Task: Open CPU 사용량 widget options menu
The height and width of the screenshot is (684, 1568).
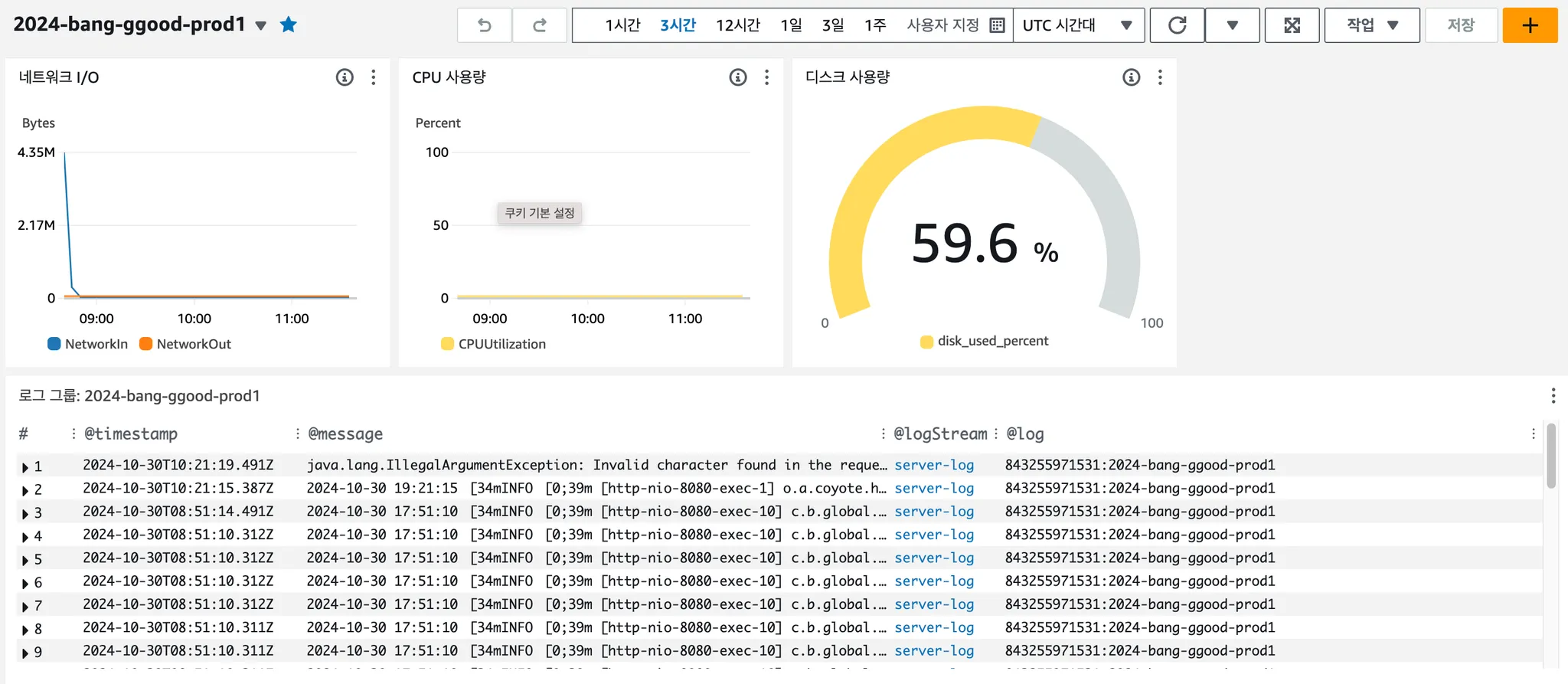Action: [x=766, y=77]
